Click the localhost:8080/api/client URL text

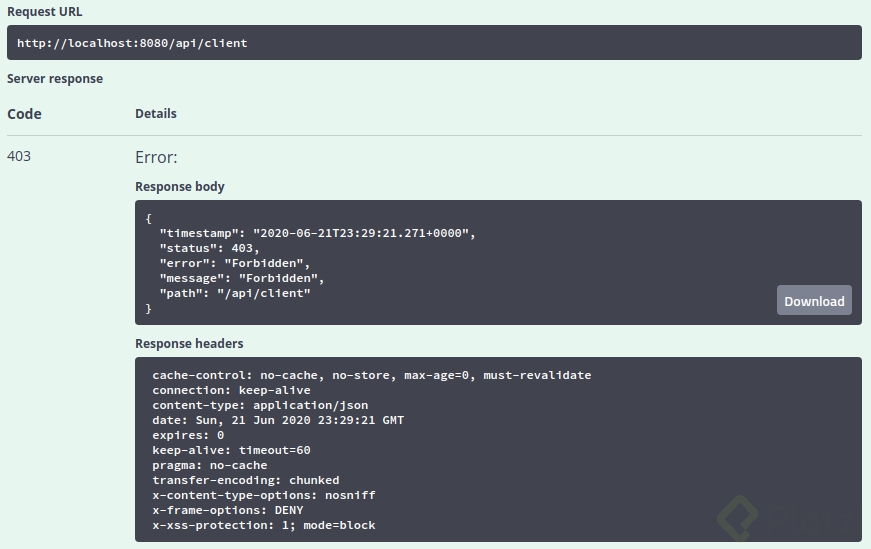pos(132,43)
